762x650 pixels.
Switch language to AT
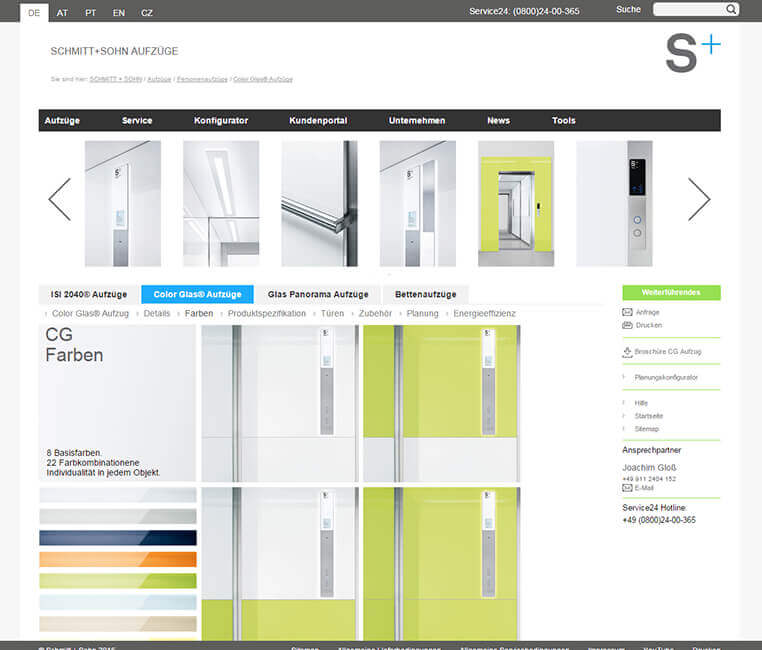pyautogui.click(x=62, y=13)
